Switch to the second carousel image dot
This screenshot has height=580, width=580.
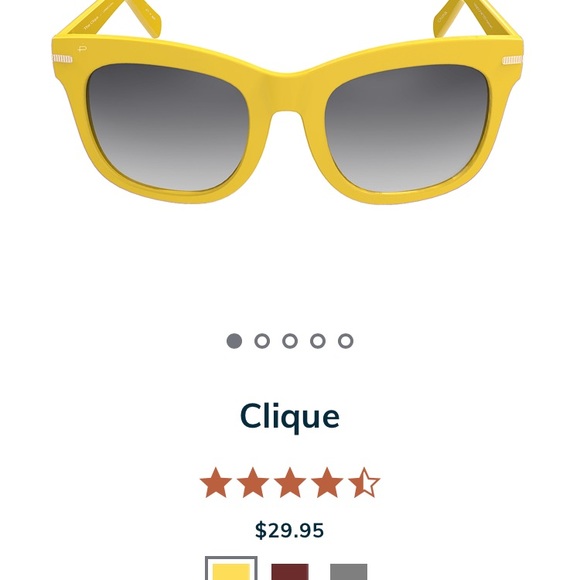point(262,341)
